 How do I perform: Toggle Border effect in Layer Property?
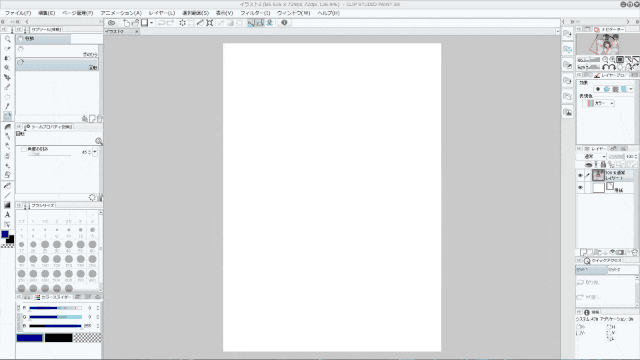(598, 89)
